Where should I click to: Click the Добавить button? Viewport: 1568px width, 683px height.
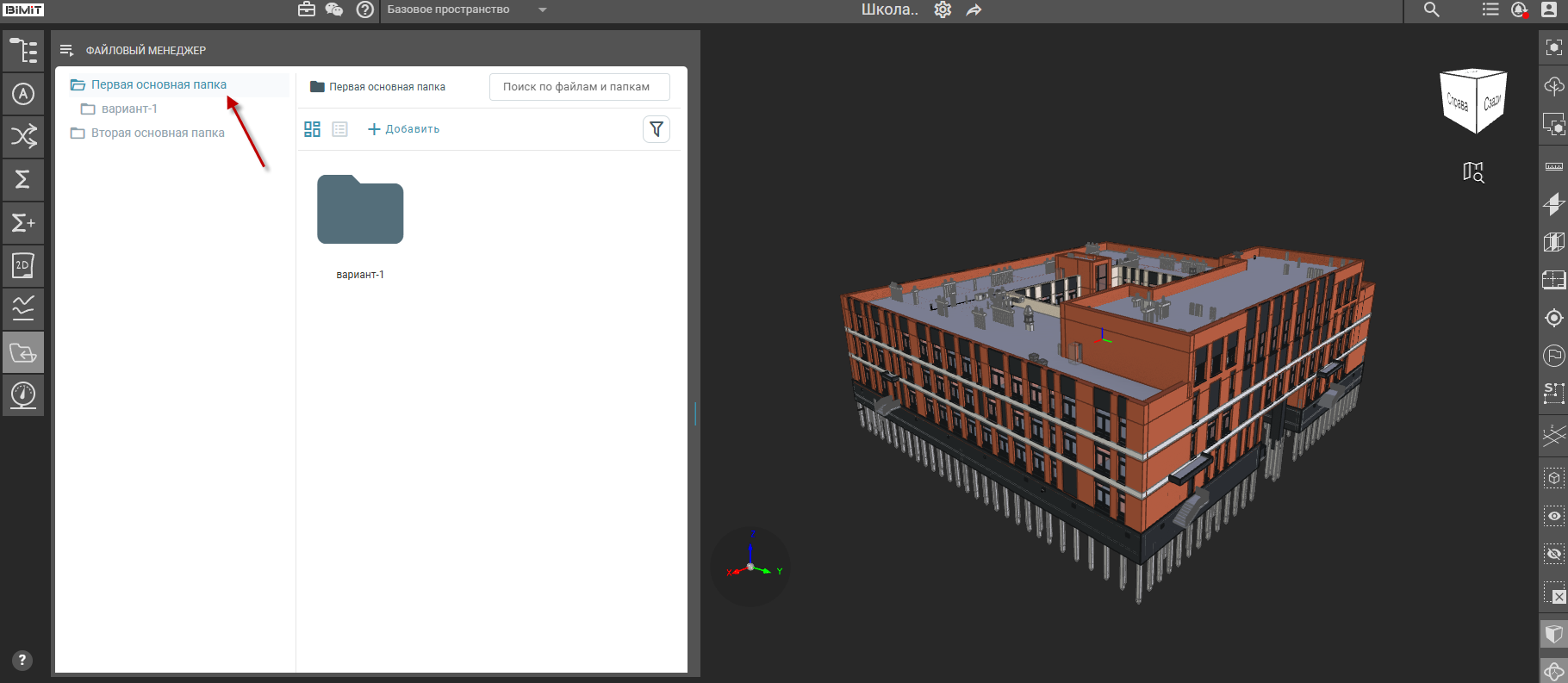click(403, 129)
